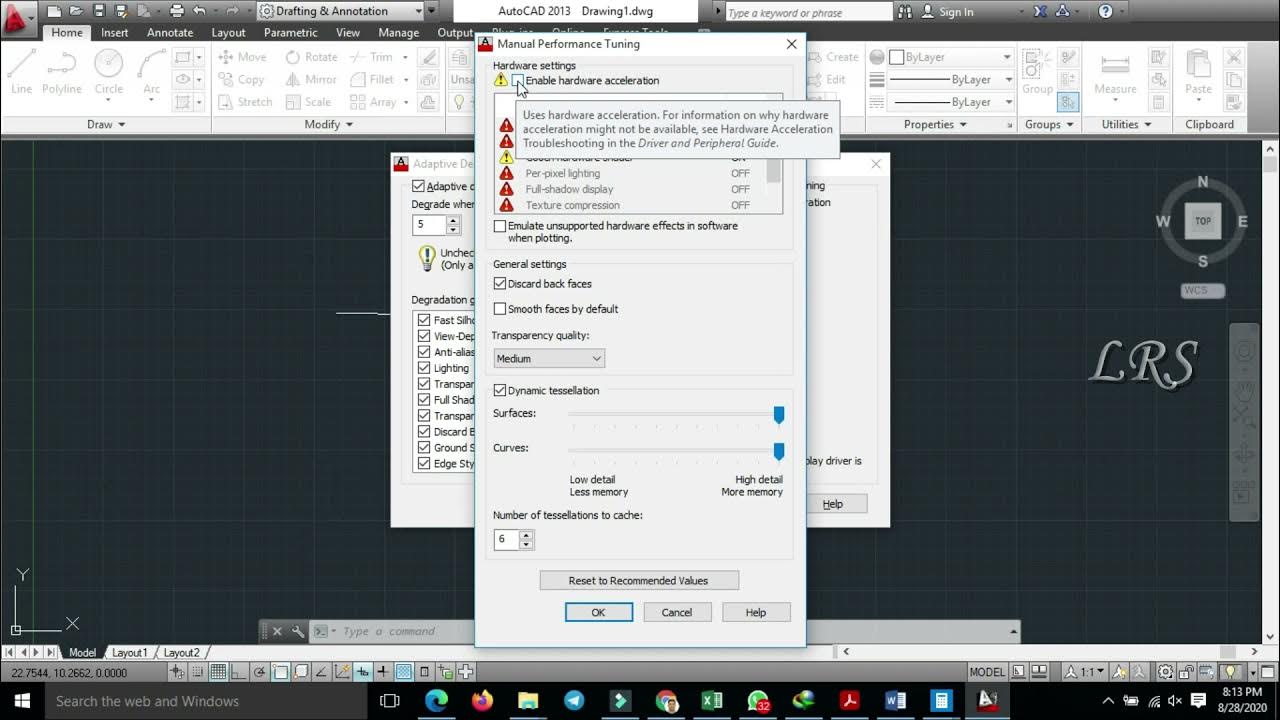The height and width of the screenshot is (720, 1280).
Task: Click Cancel in Manual Performance Tuning
Action: click(x=676, y=612)
